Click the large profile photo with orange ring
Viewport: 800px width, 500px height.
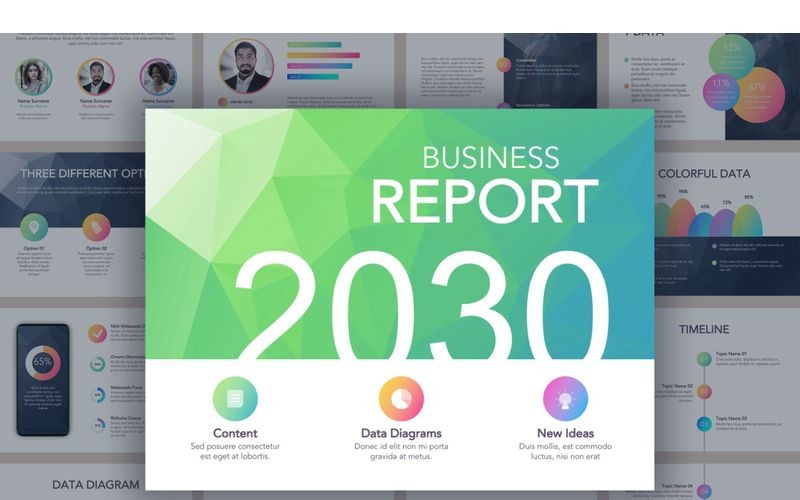[246, 66]
